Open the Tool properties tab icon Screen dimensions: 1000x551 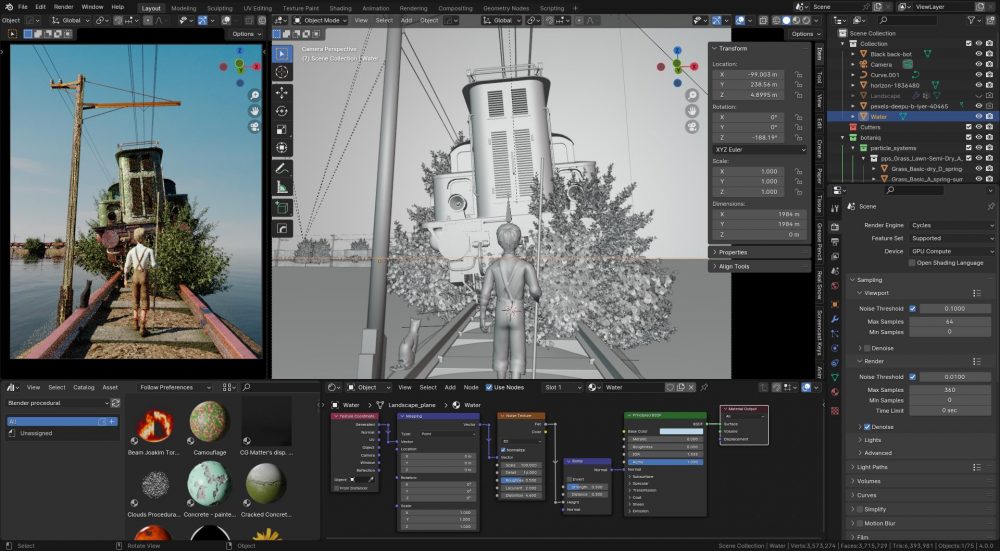835,208
